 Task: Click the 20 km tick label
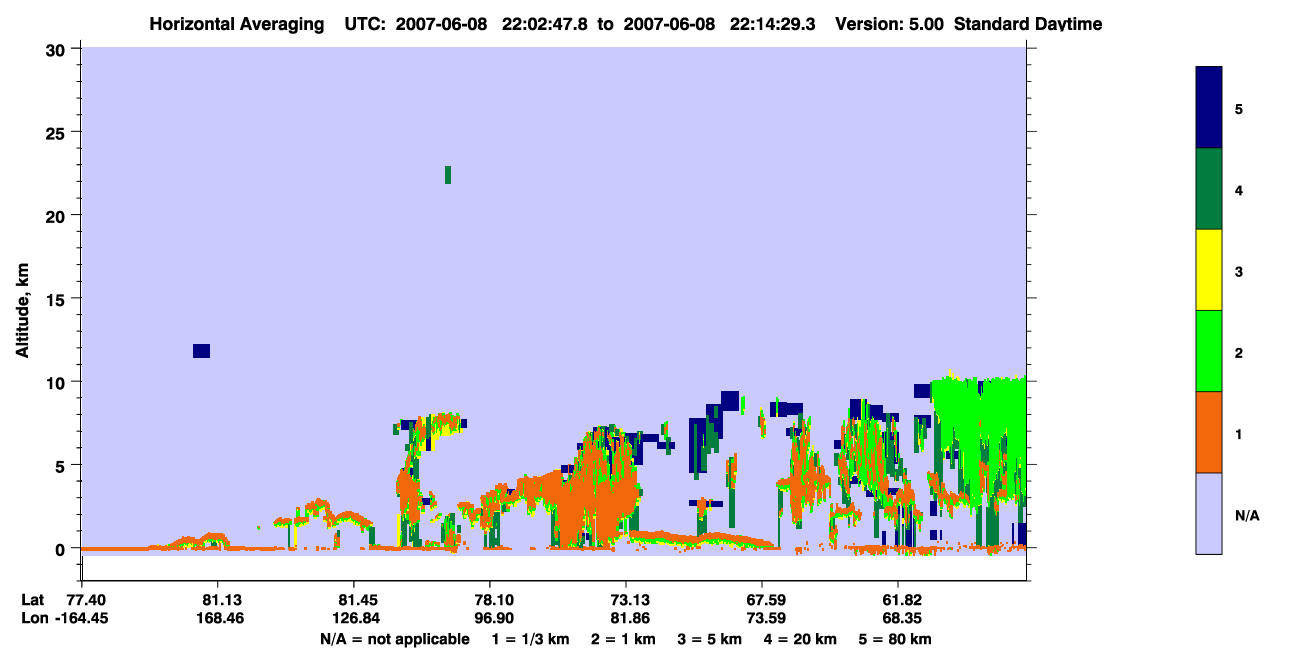coord(57,215)
